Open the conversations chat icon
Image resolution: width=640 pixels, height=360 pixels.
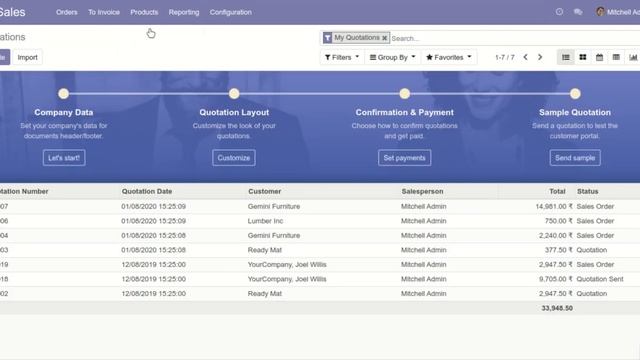coord(578,12)
